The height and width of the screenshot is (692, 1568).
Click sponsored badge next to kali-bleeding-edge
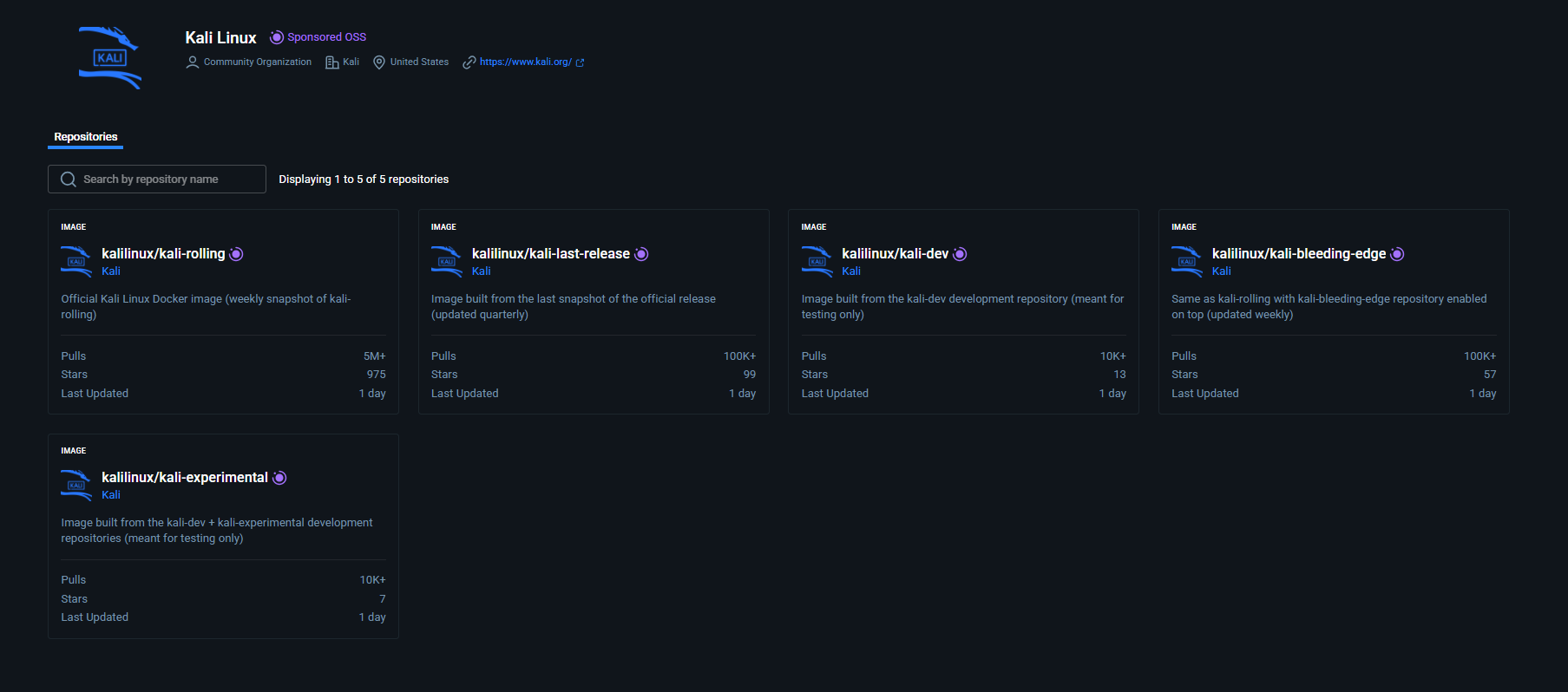click(1397, 254)
